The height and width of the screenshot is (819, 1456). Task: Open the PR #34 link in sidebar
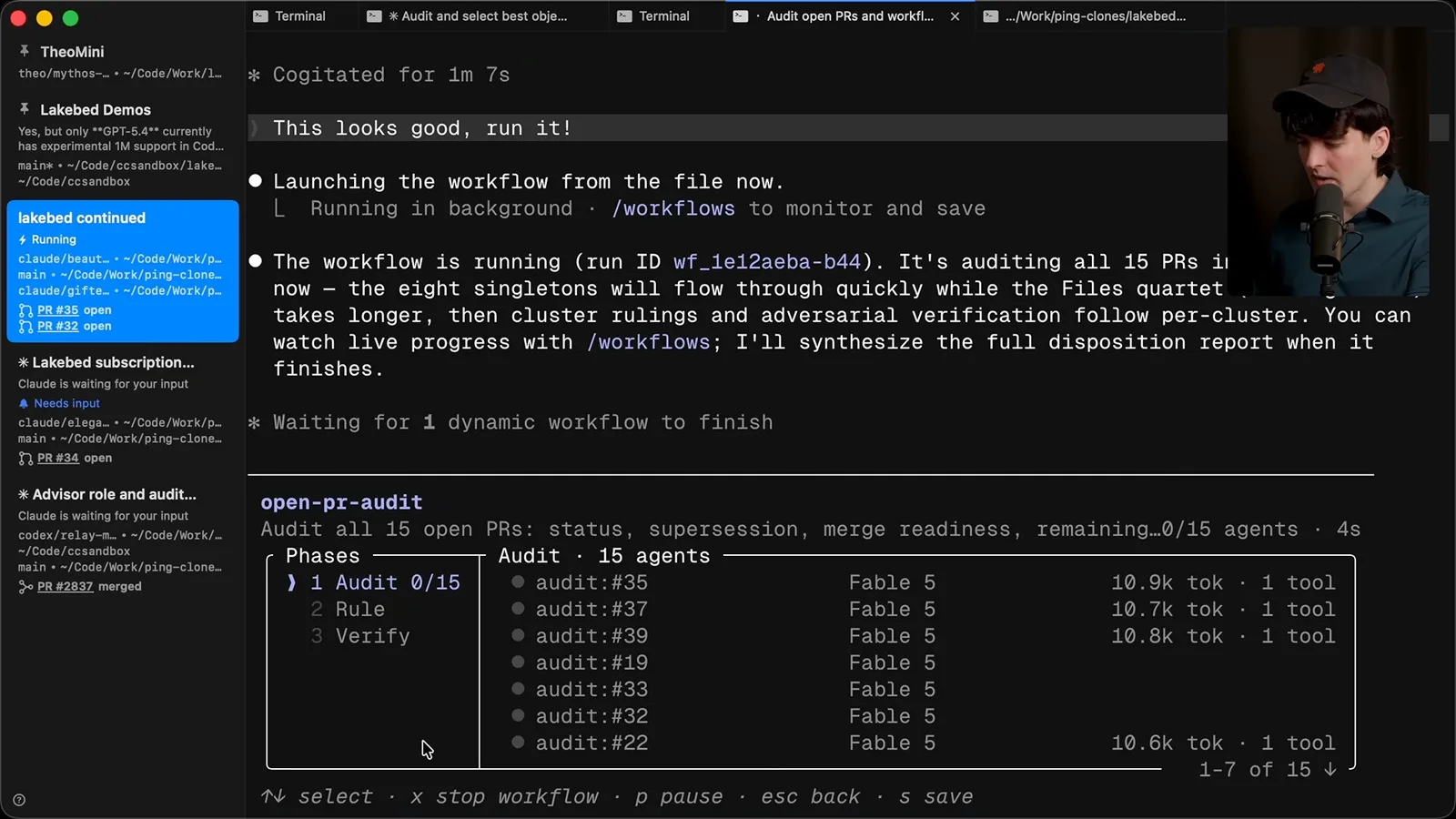click(x=57, y=458)
